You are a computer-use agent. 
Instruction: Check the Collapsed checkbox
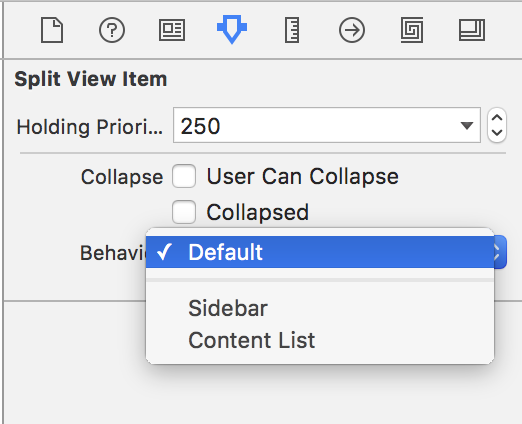184,212
